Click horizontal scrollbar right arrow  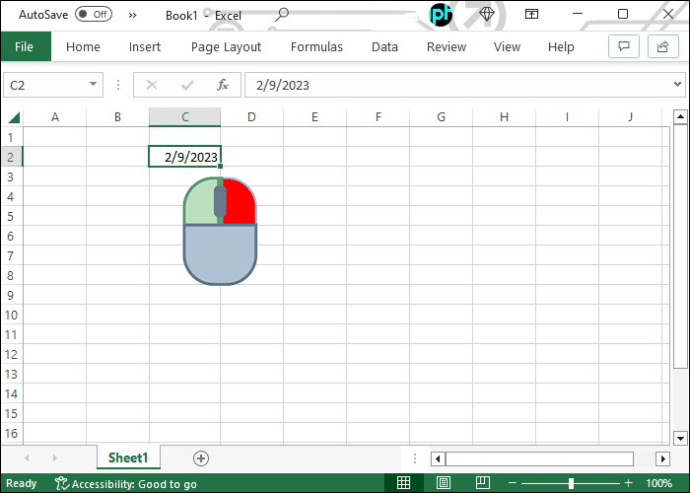coord(663,459)
